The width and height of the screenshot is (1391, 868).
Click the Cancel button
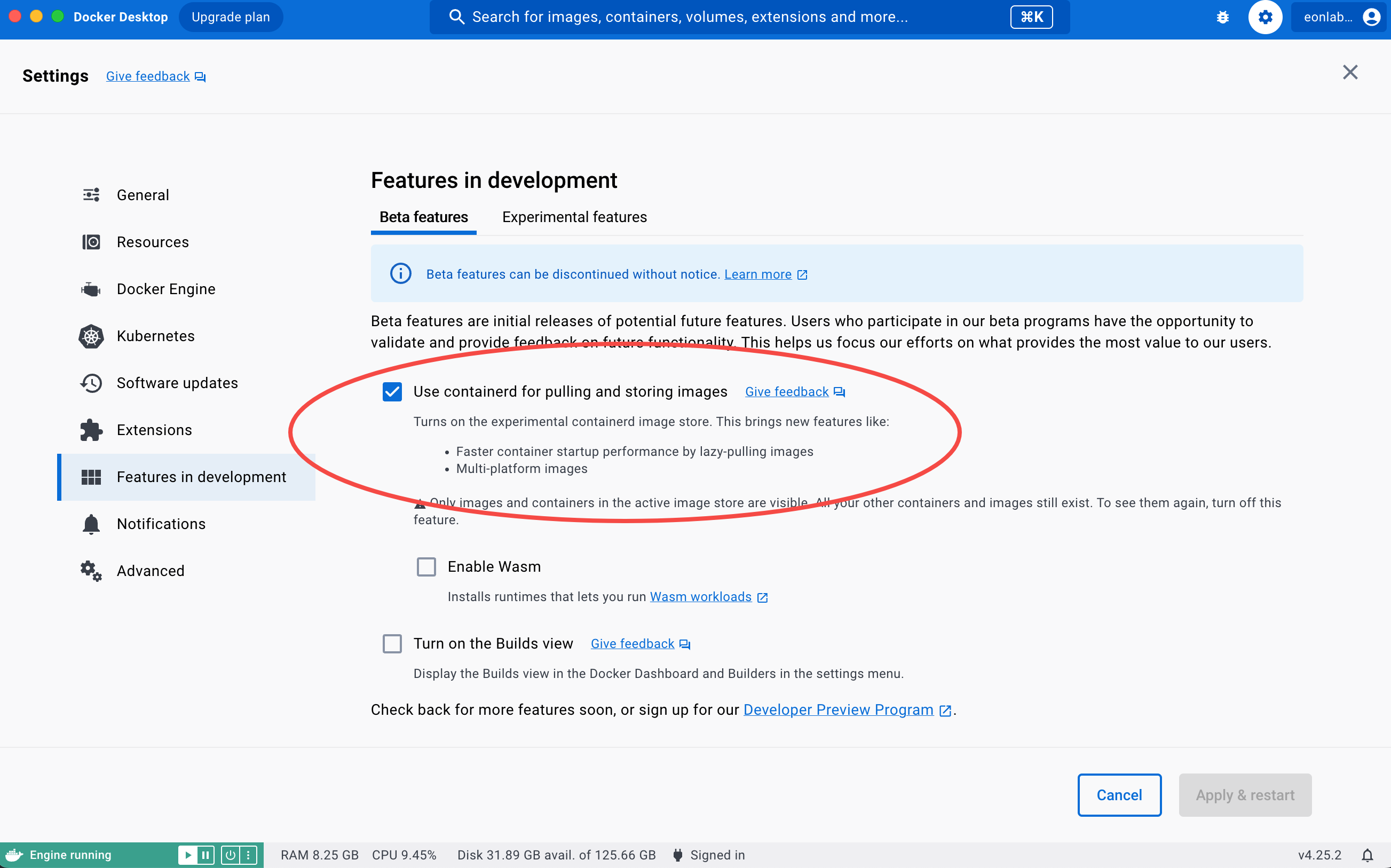coord(1119,794)
